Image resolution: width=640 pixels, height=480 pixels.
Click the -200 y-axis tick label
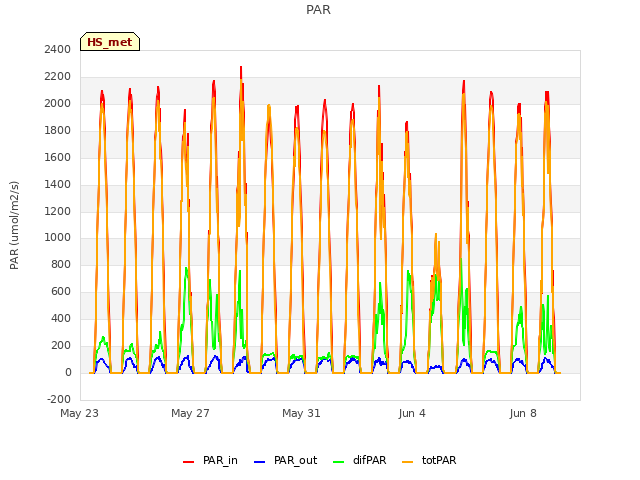click(x=59, y=399)
